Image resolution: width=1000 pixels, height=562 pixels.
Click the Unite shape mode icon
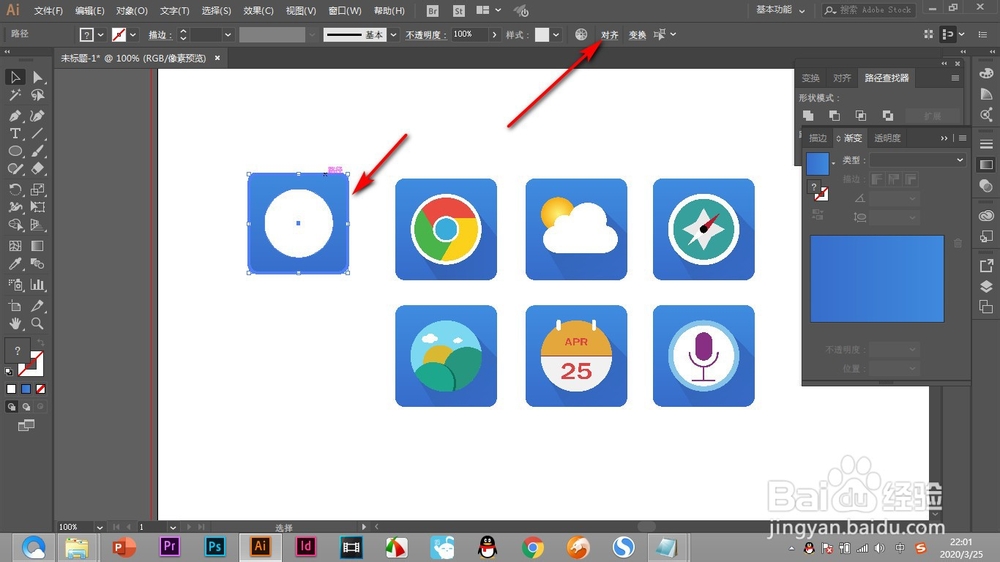click(808, 115)
